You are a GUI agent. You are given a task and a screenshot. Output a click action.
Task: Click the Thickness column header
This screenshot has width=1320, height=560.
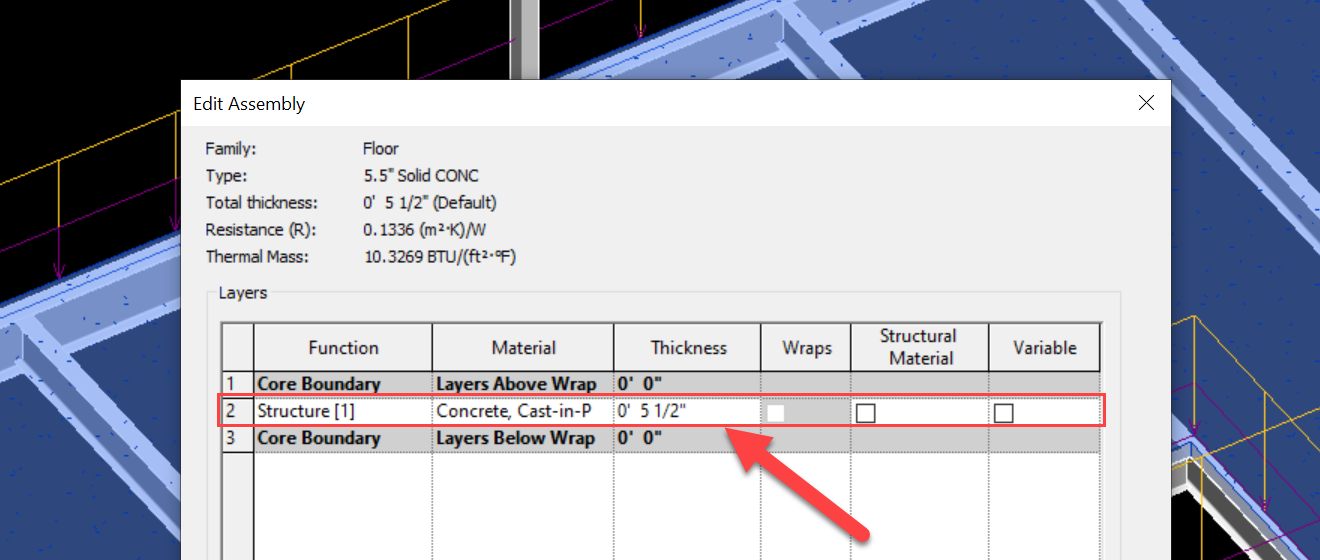point(688,348)
